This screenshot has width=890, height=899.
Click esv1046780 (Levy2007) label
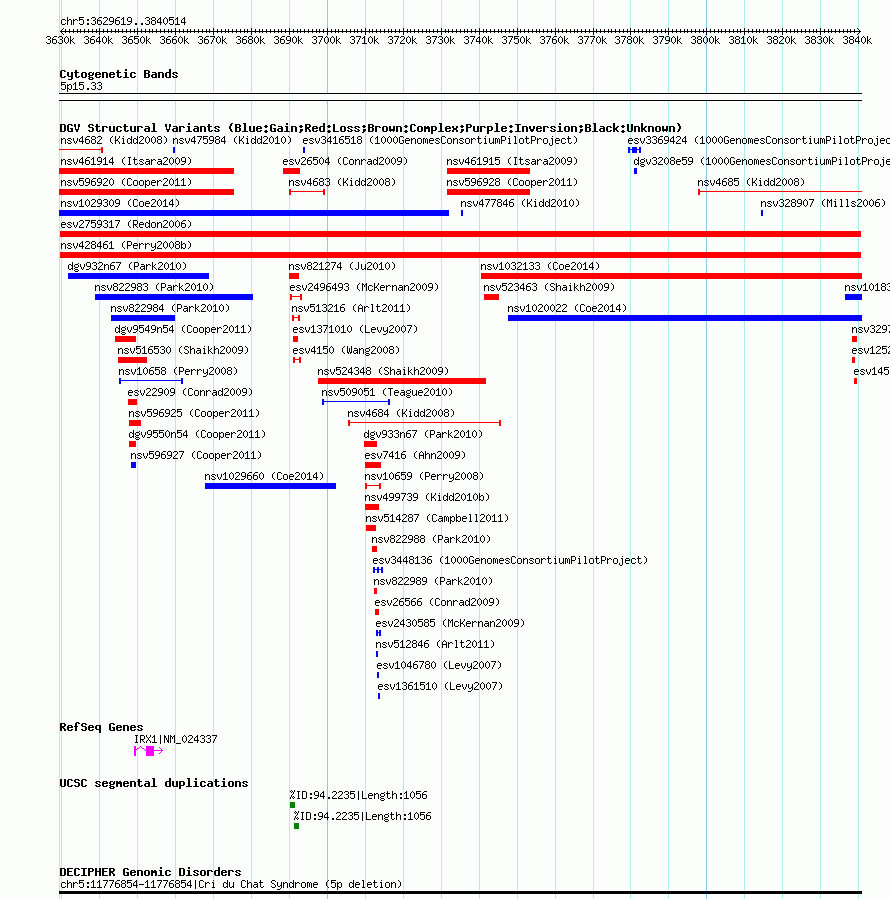439,666
